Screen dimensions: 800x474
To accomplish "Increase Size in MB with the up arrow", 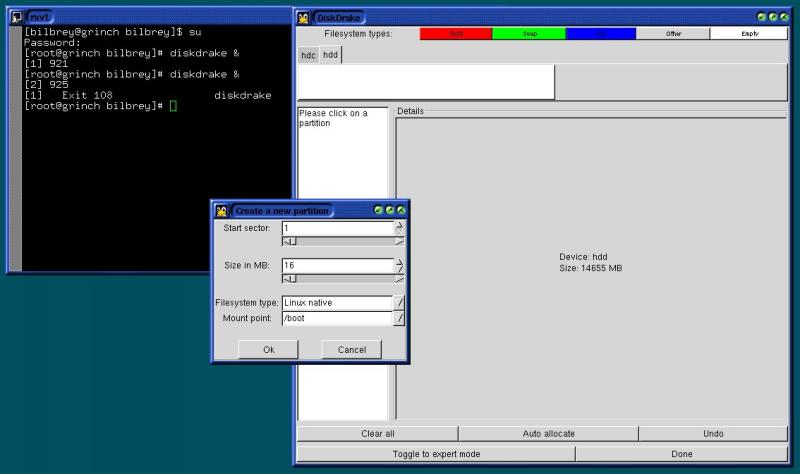I will (399, 262).
